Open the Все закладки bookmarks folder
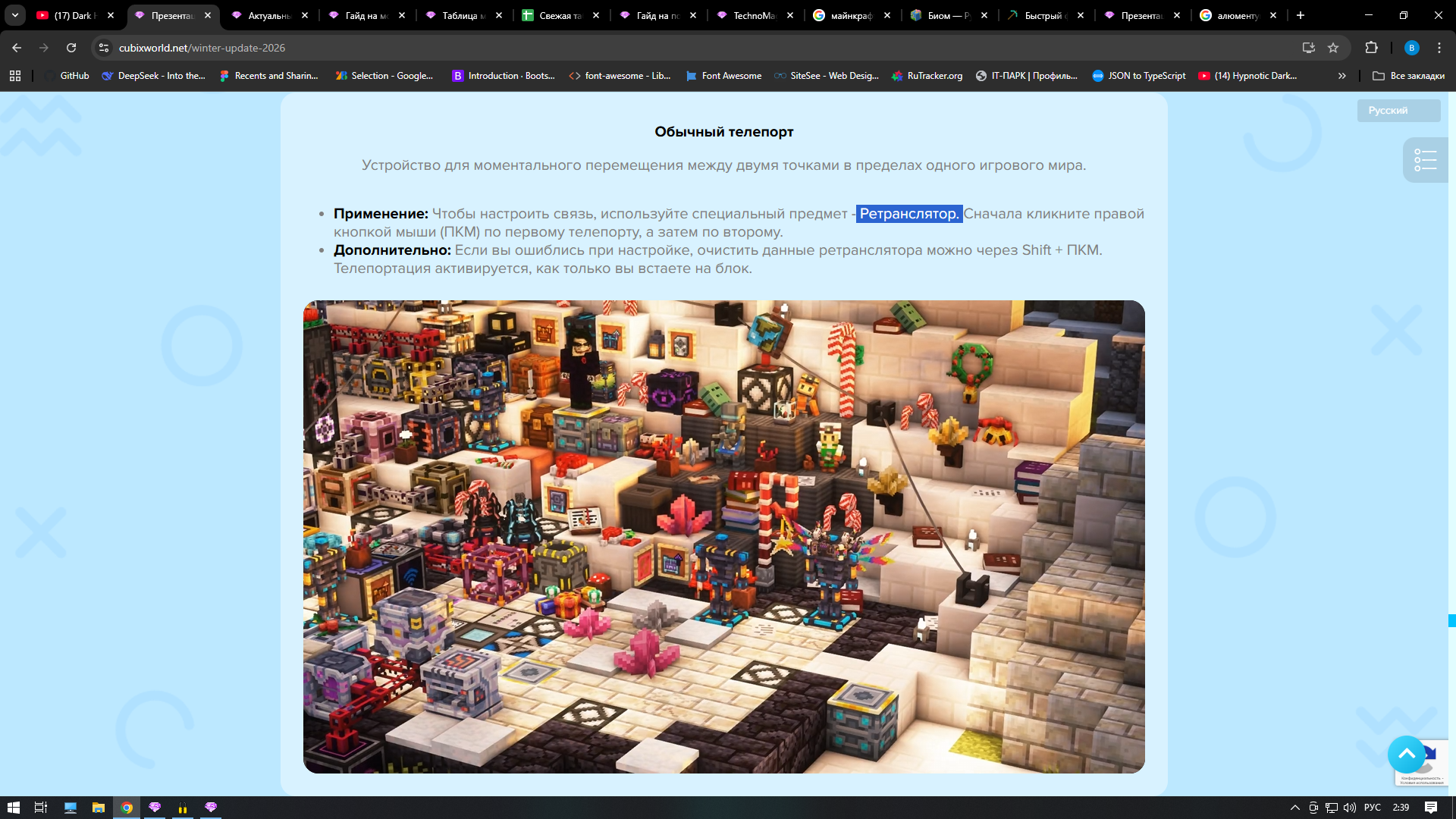 tap(1408, 76)
